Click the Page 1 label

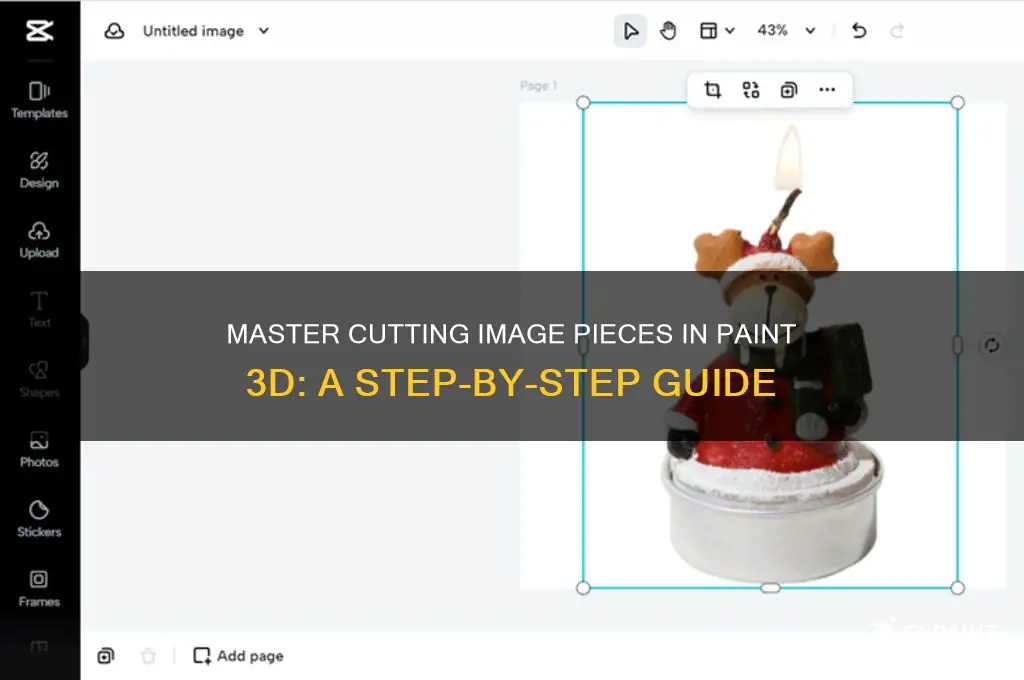click(538, 86)
